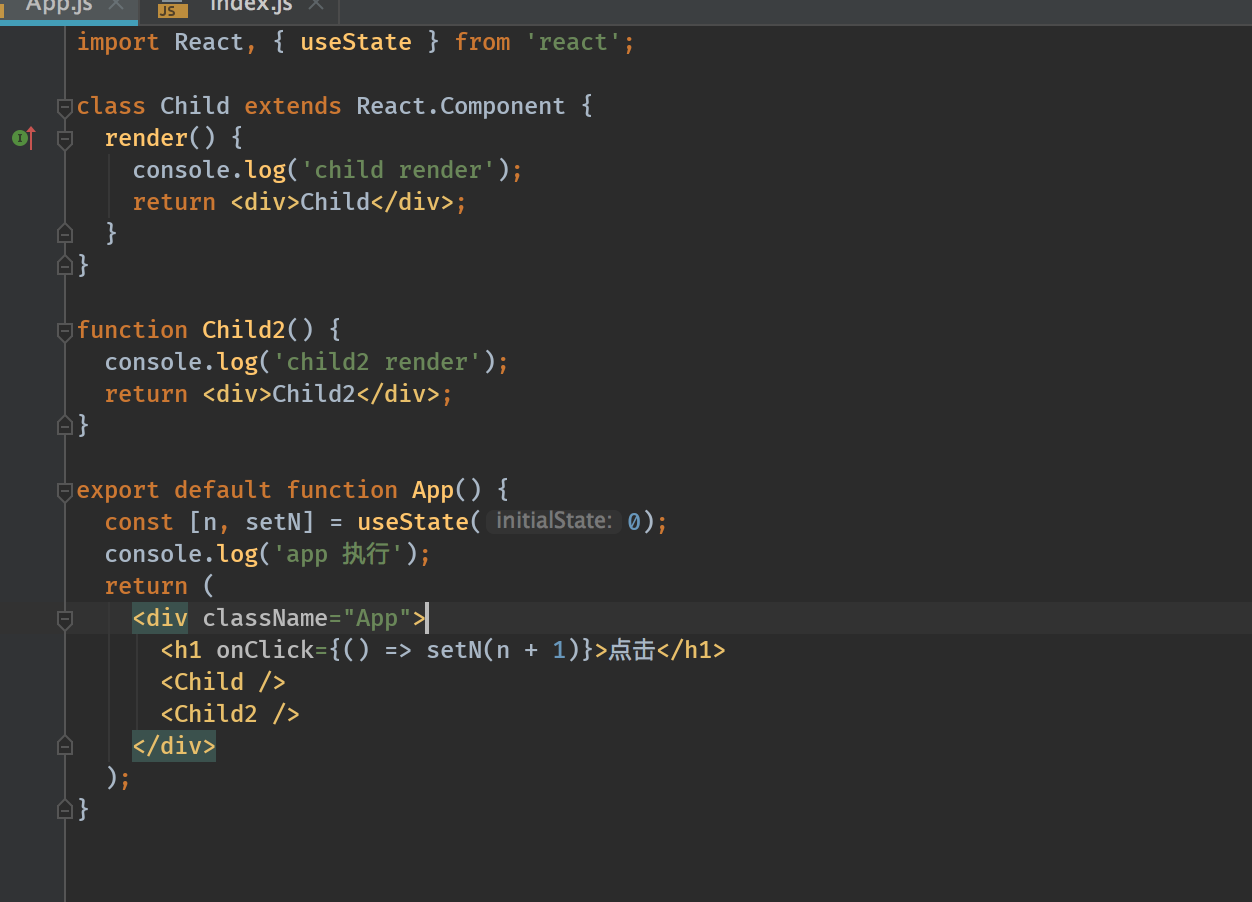The width and height of the screenshot is (1252, 902).
Task: Click the App function name in export line
Action: tap(433, 490)
